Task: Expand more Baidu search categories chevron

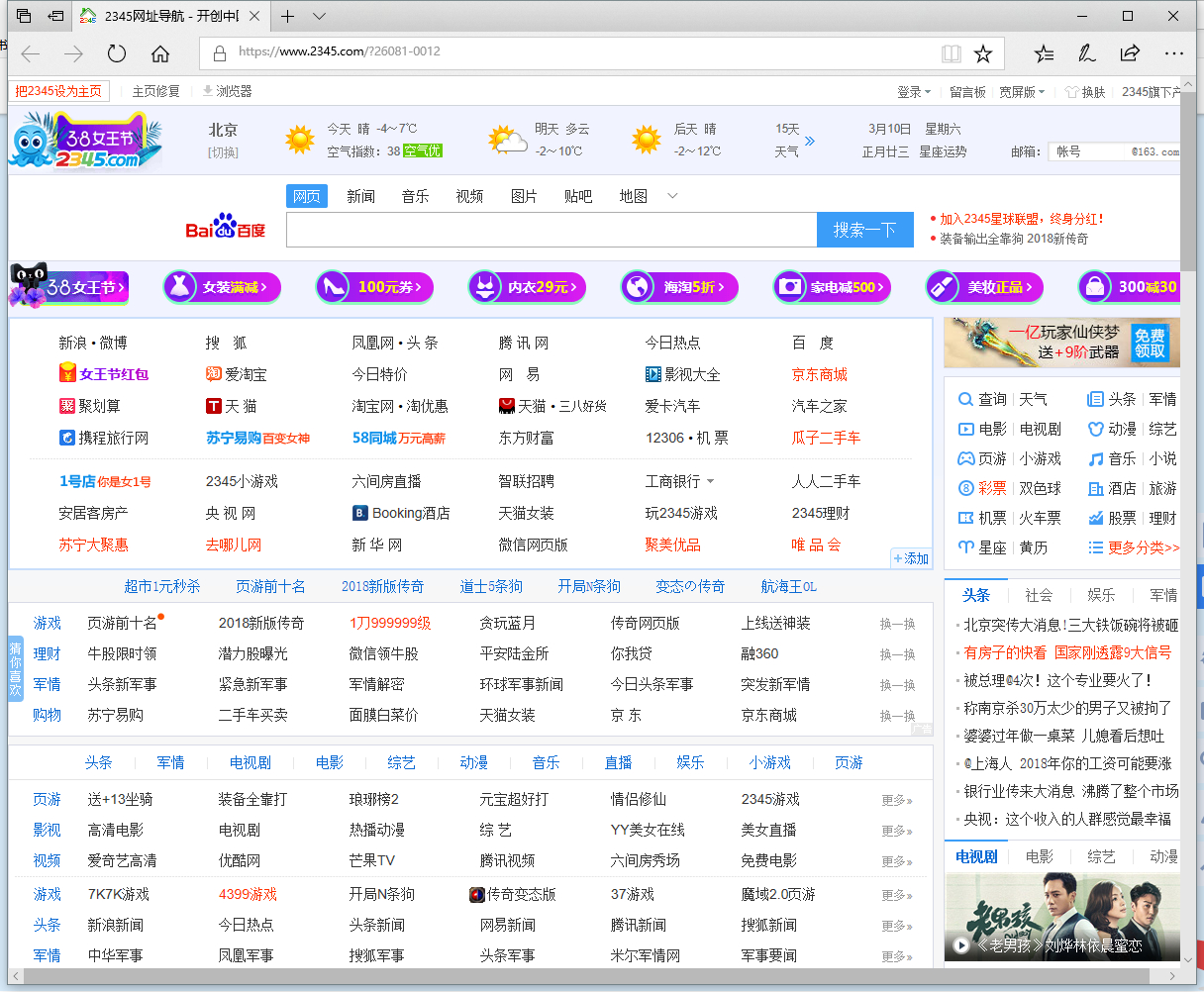Action: [x=673, y=196]
